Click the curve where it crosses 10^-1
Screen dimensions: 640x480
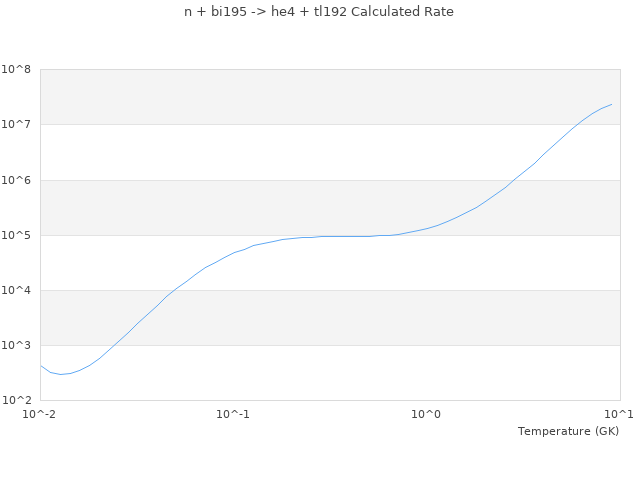click(x=233, y=253)
